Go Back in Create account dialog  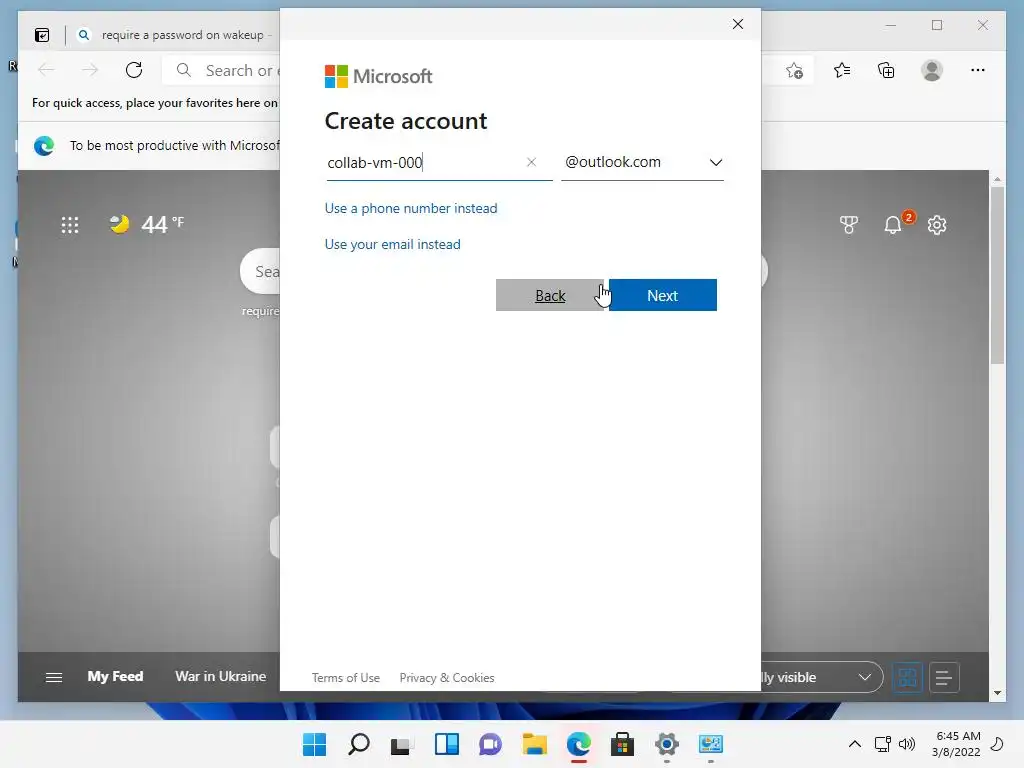550,295
